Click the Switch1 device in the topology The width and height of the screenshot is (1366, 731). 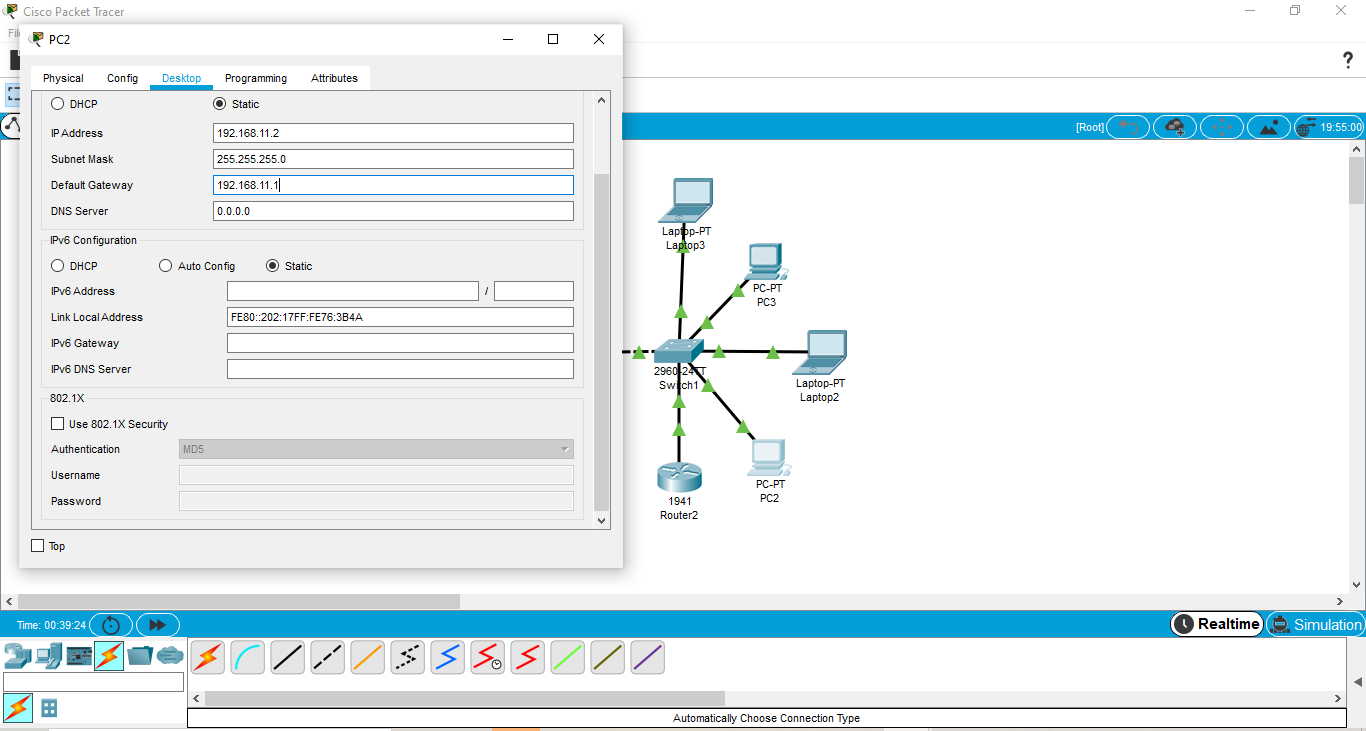tap(679, 352)
